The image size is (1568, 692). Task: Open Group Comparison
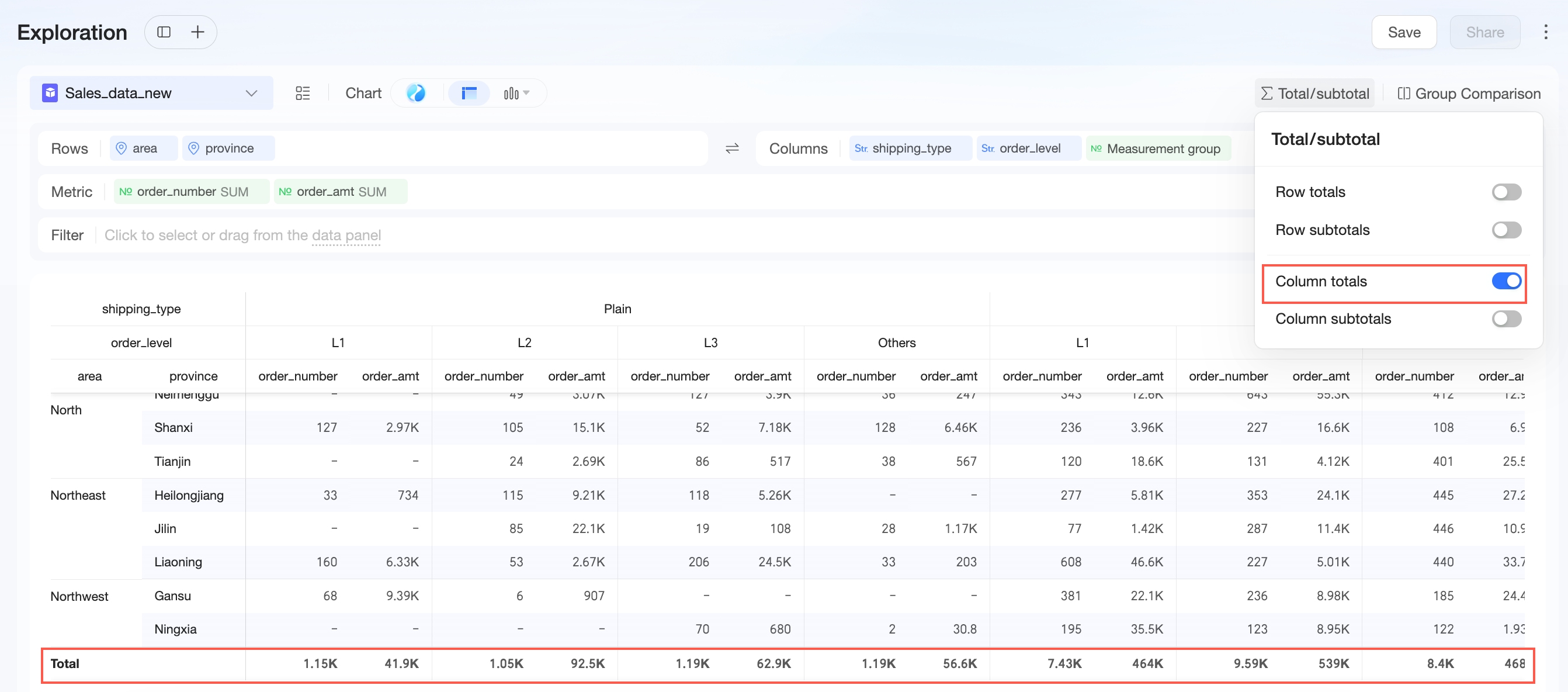click(1469, 93)
